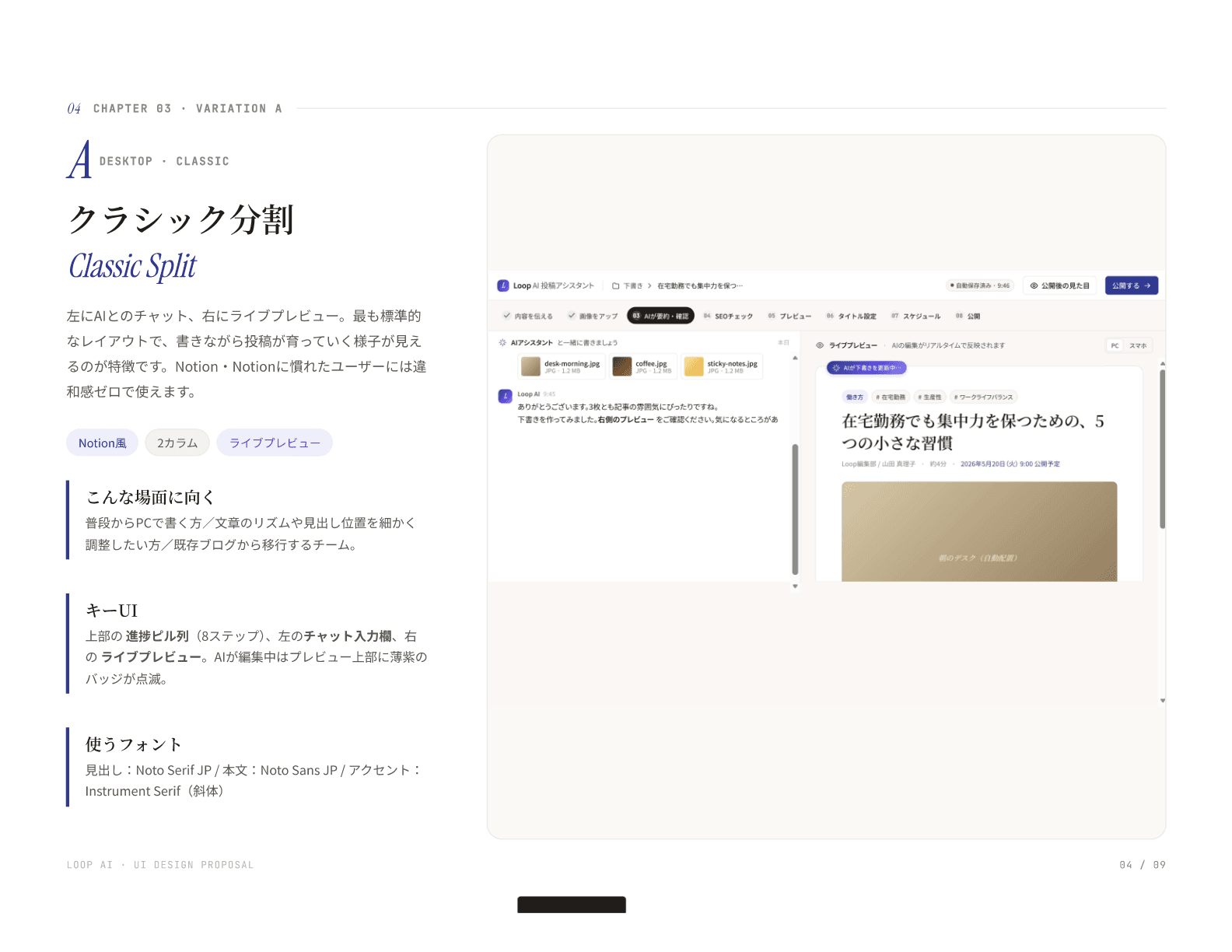Click the eye icon beside ライブプレビュー heading

point(820,345)
